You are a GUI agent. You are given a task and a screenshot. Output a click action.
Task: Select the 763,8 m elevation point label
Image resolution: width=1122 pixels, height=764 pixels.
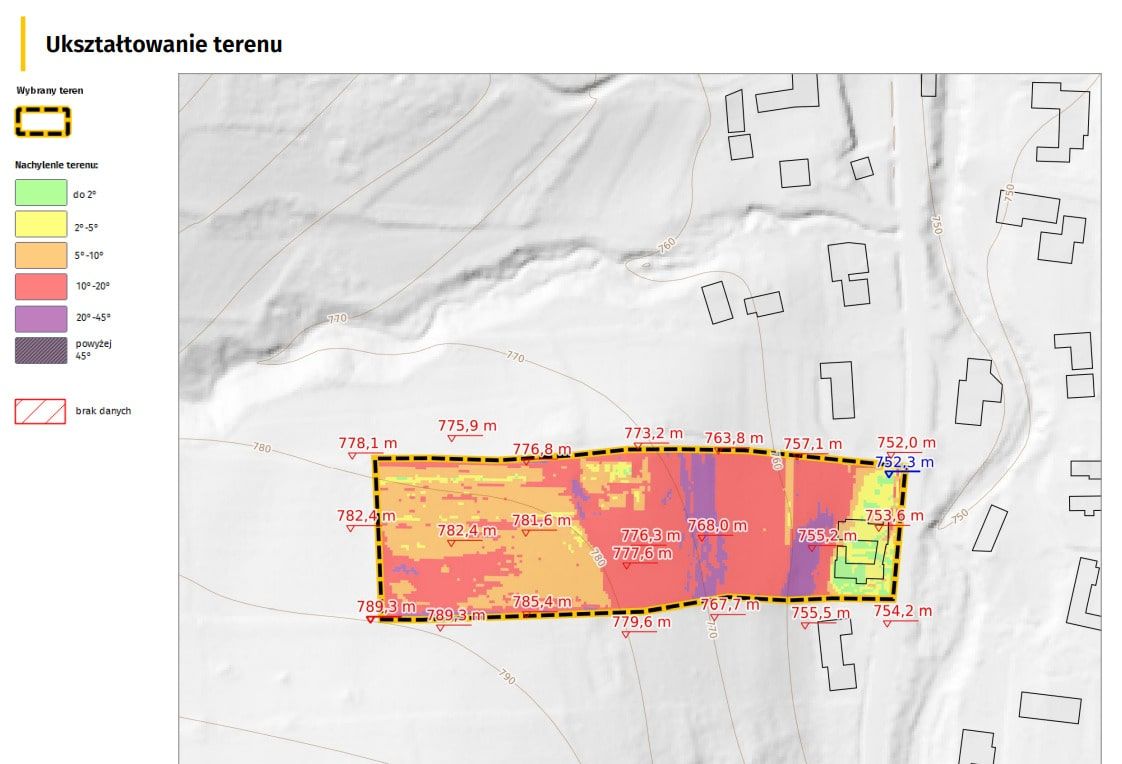733,438
